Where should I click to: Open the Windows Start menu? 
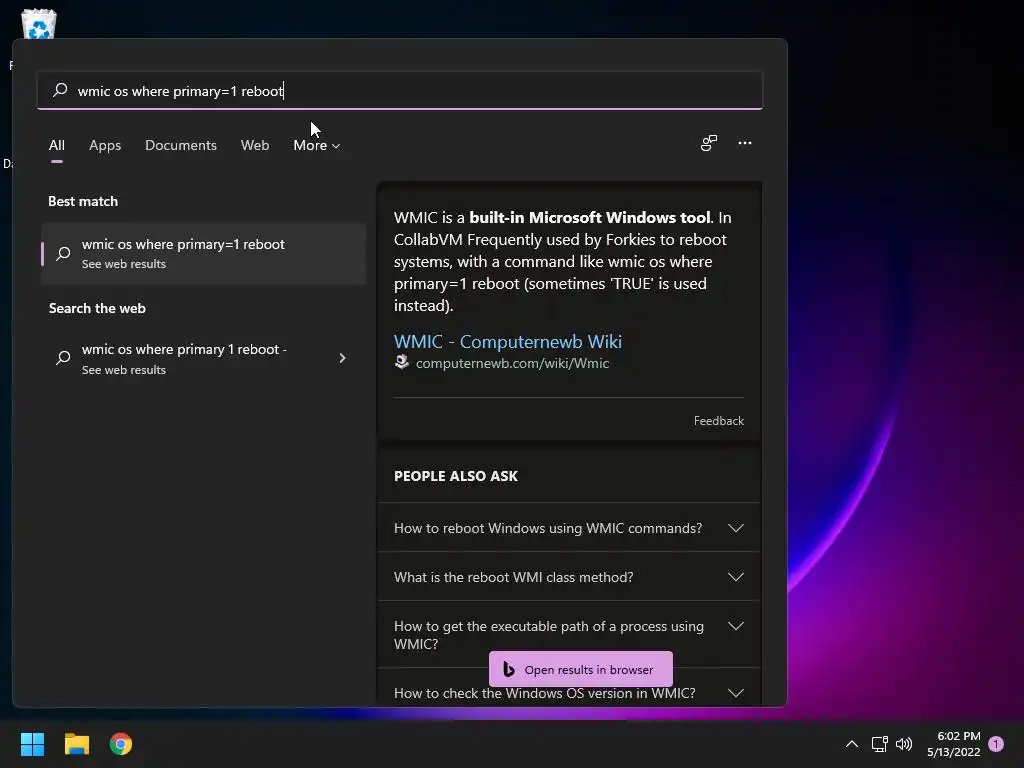[x=32, y=744]
